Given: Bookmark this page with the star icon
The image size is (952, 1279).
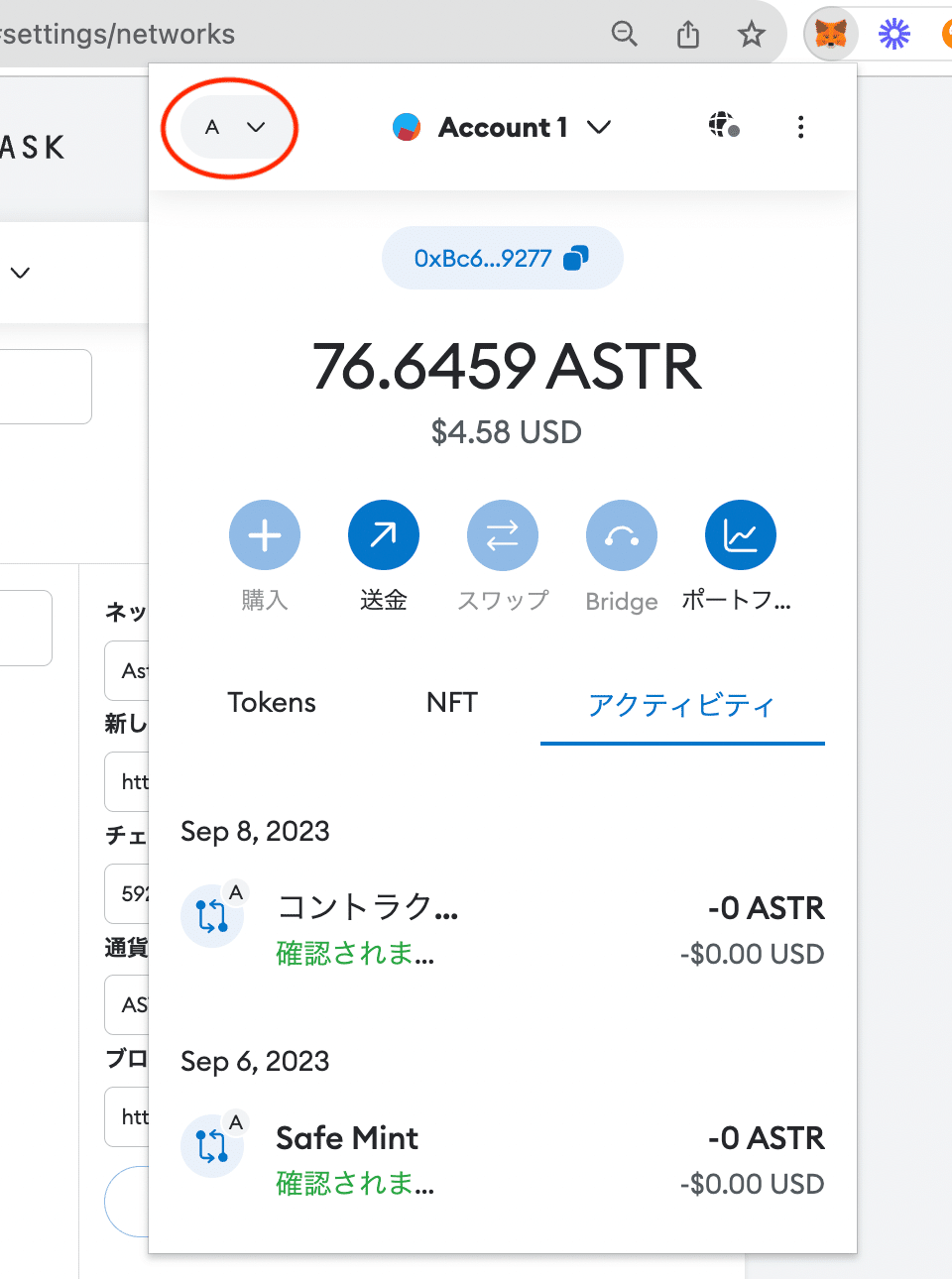Looking at the screenshot, I should pyautogui.click(x=752, y=35).
